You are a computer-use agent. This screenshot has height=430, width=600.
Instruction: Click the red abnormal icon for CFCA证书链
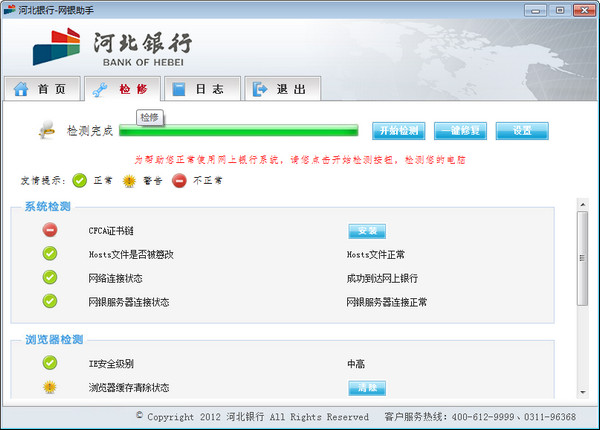(x=50, y=230)
